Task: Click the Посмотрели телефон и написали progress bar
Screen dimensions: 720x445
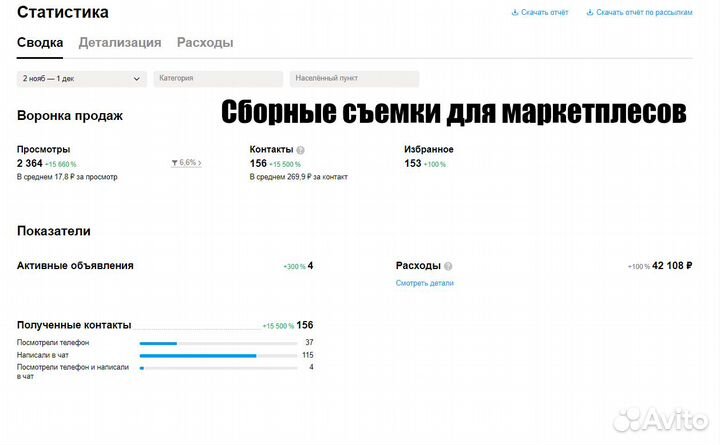Action: pyautogui.click(x=218, y=368)
